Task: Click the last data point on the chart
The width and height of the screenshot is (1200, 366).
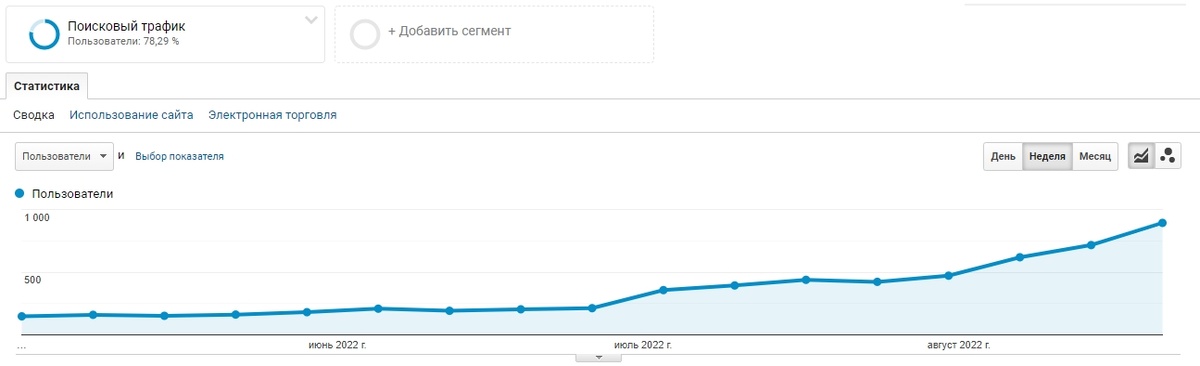Action: tap(1162, 223)
